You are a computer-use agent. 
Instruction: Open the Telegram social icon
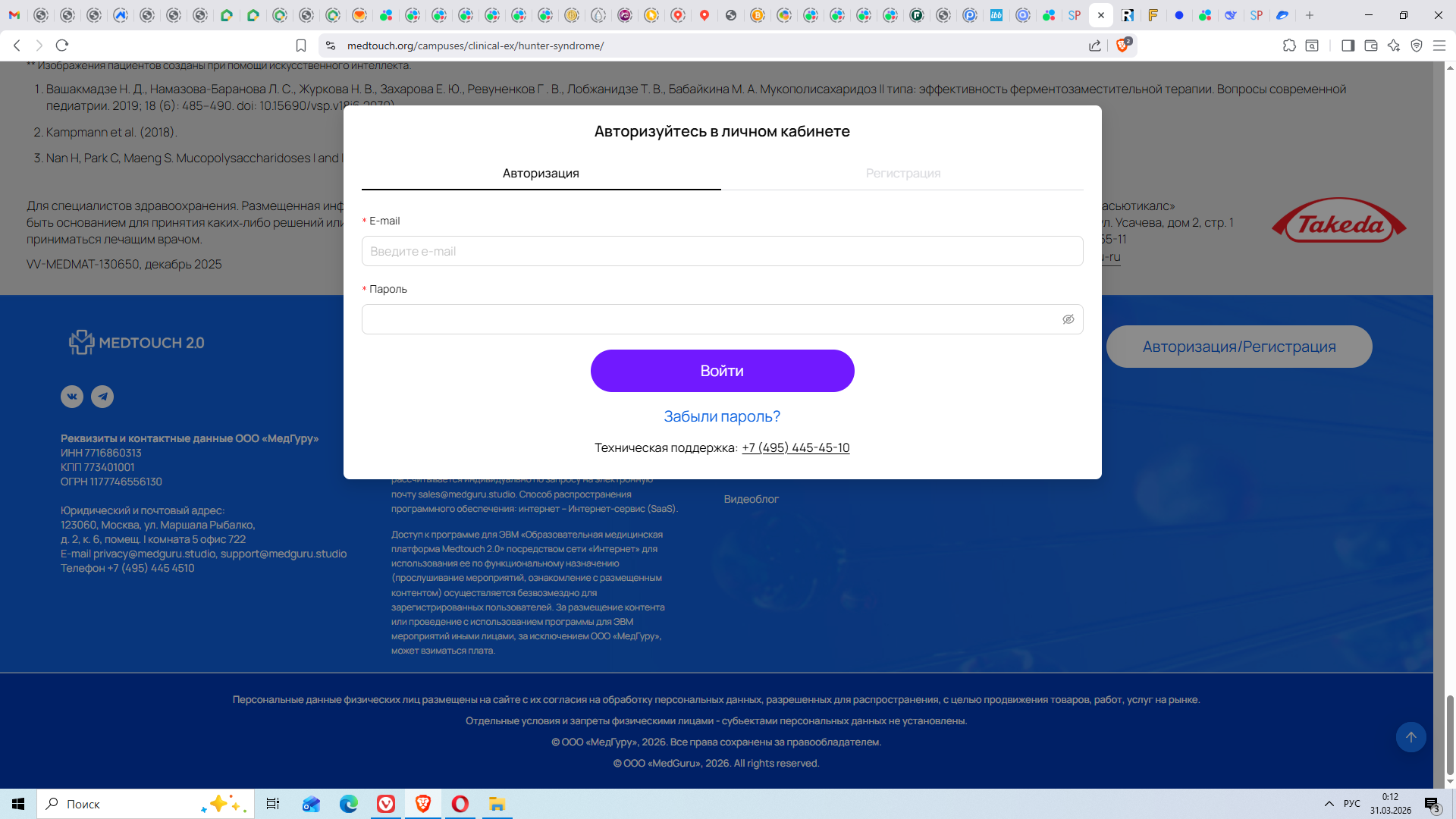coord(102,397)
